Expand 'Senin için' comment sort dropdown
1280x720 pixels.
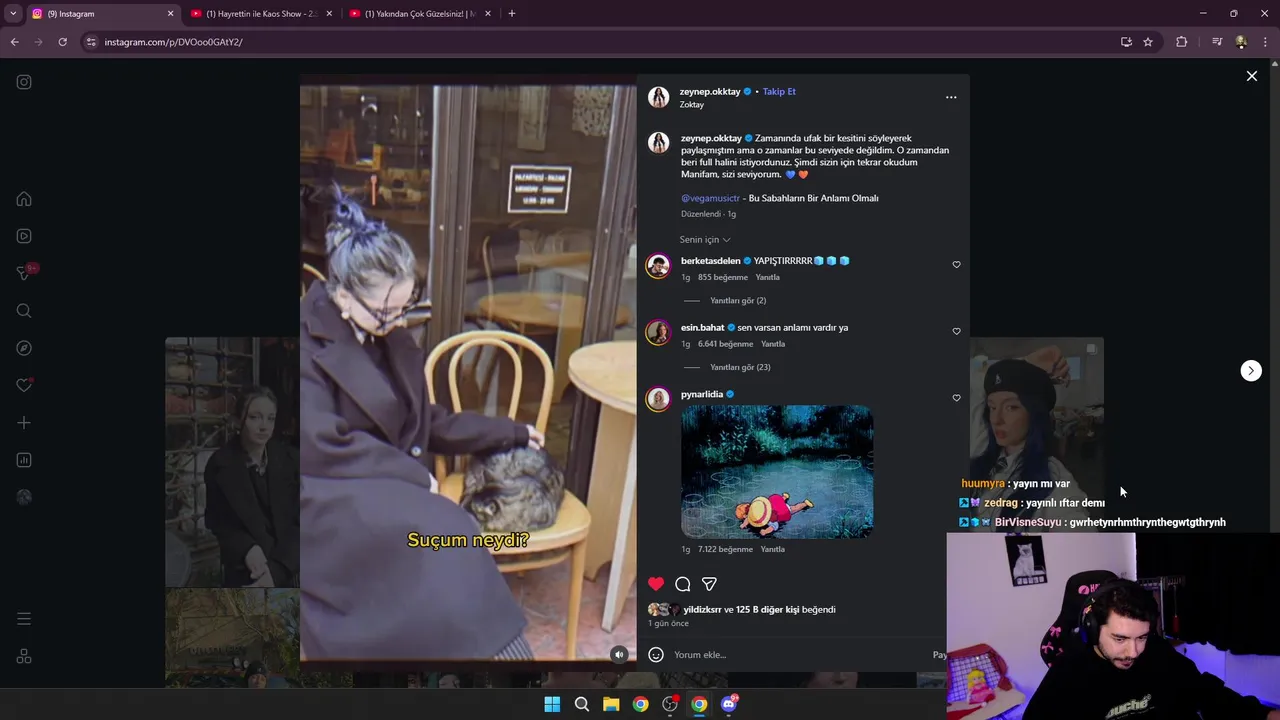coord(705,240)
